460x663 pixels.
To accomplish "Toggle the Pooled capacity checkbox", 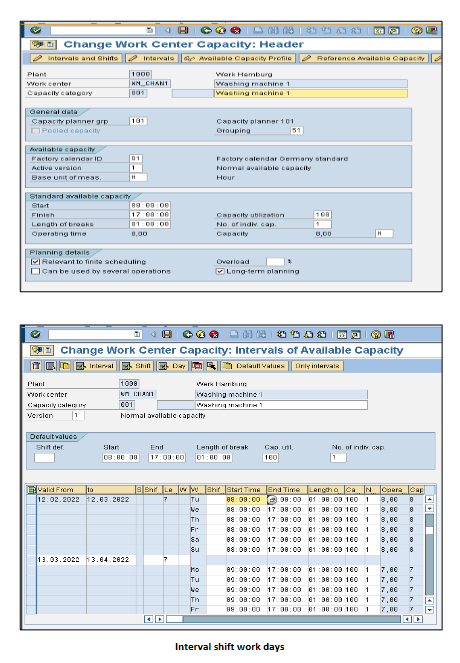I will 36,130.
